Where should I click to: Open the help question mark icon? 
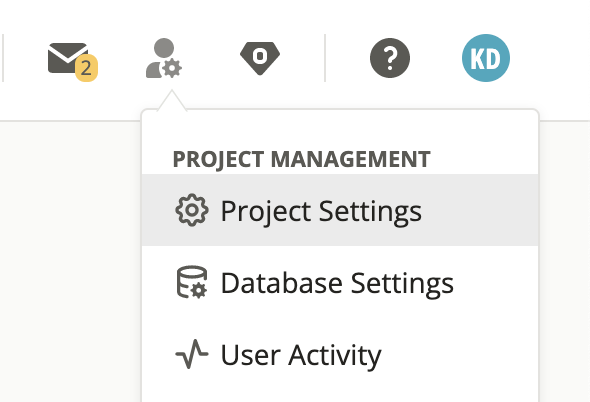390,58
